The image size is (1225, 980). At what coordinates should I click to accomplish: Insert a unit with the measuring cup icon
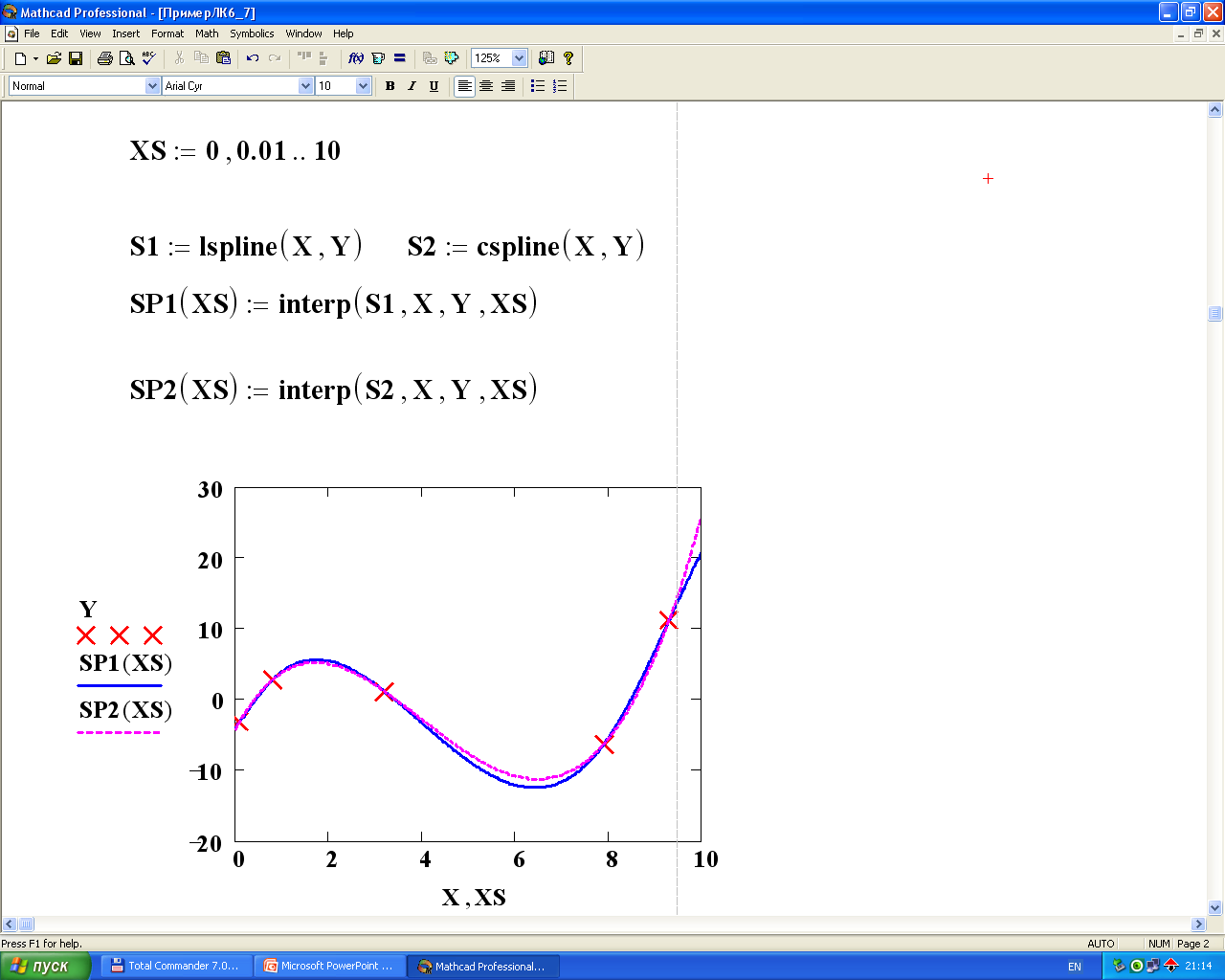click(378, 58)
